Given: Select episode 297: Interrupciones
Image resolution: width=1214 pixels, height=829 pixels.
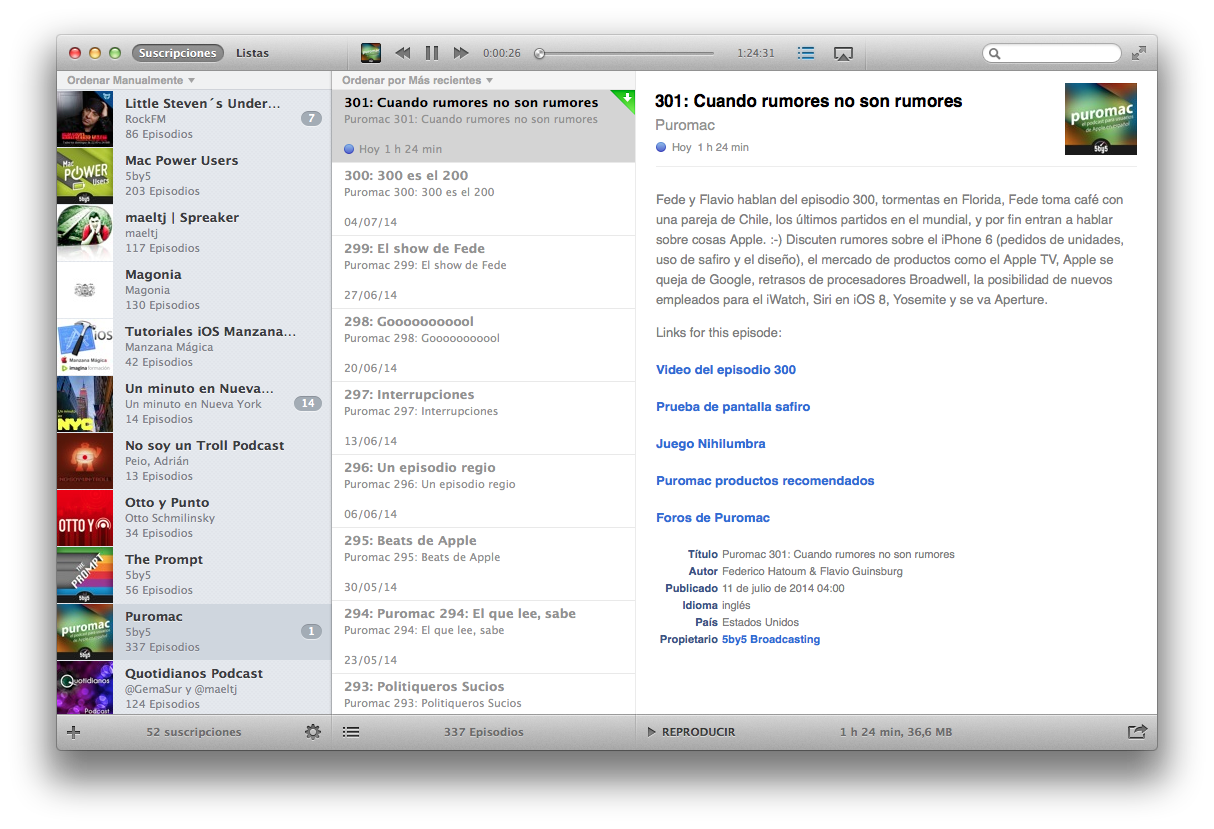Looking at the screenshot, I should [484, 418].
